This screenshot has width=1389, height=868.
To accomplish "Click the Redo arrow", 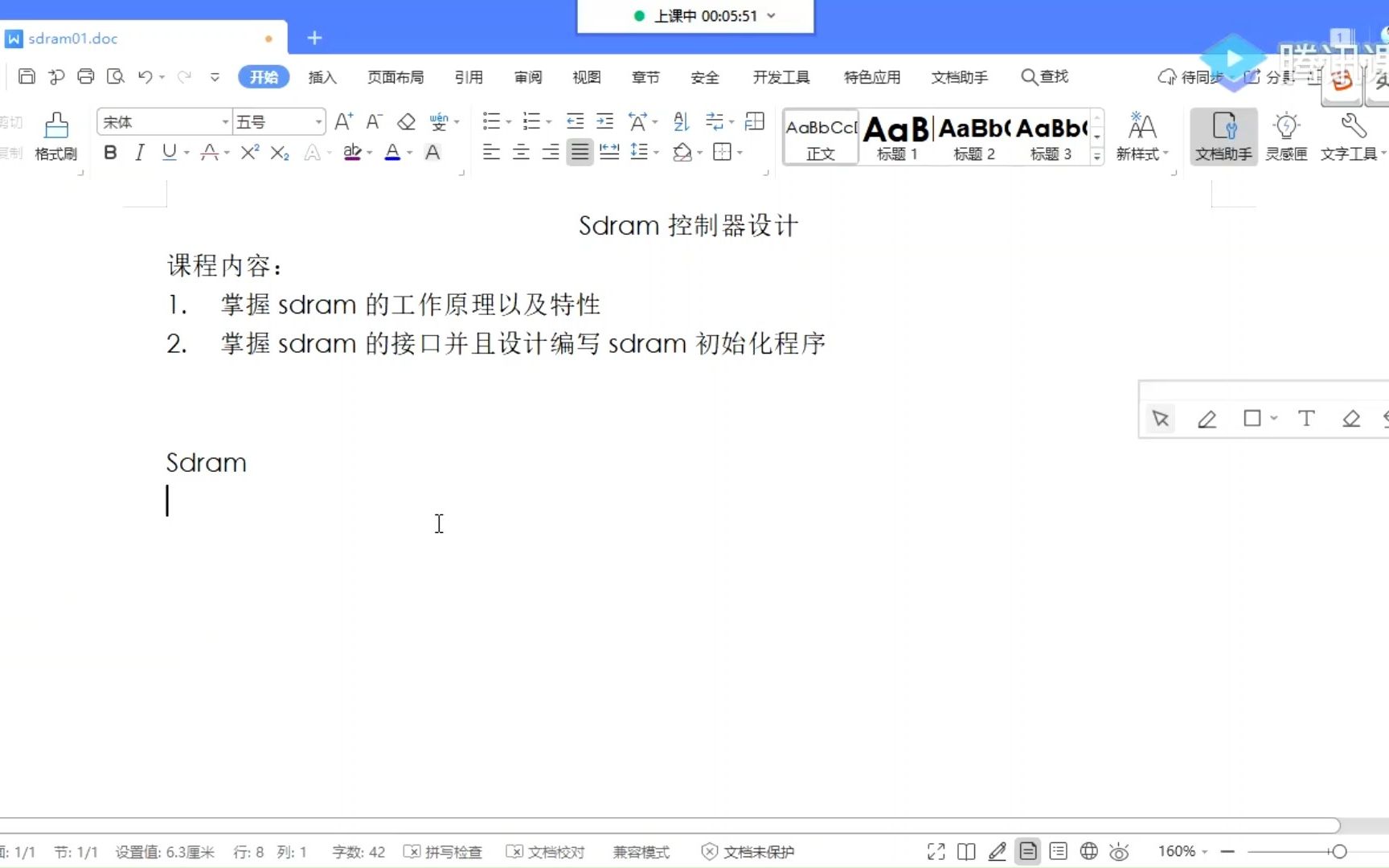I will tap(184, 76).
